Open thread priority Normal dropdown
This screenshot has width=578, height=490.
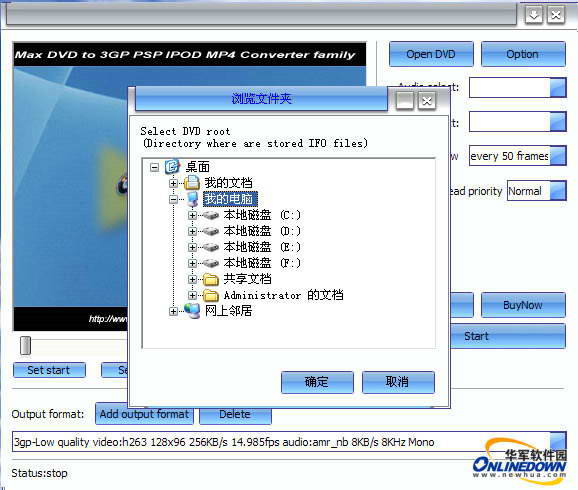click(x=558, y=191)
